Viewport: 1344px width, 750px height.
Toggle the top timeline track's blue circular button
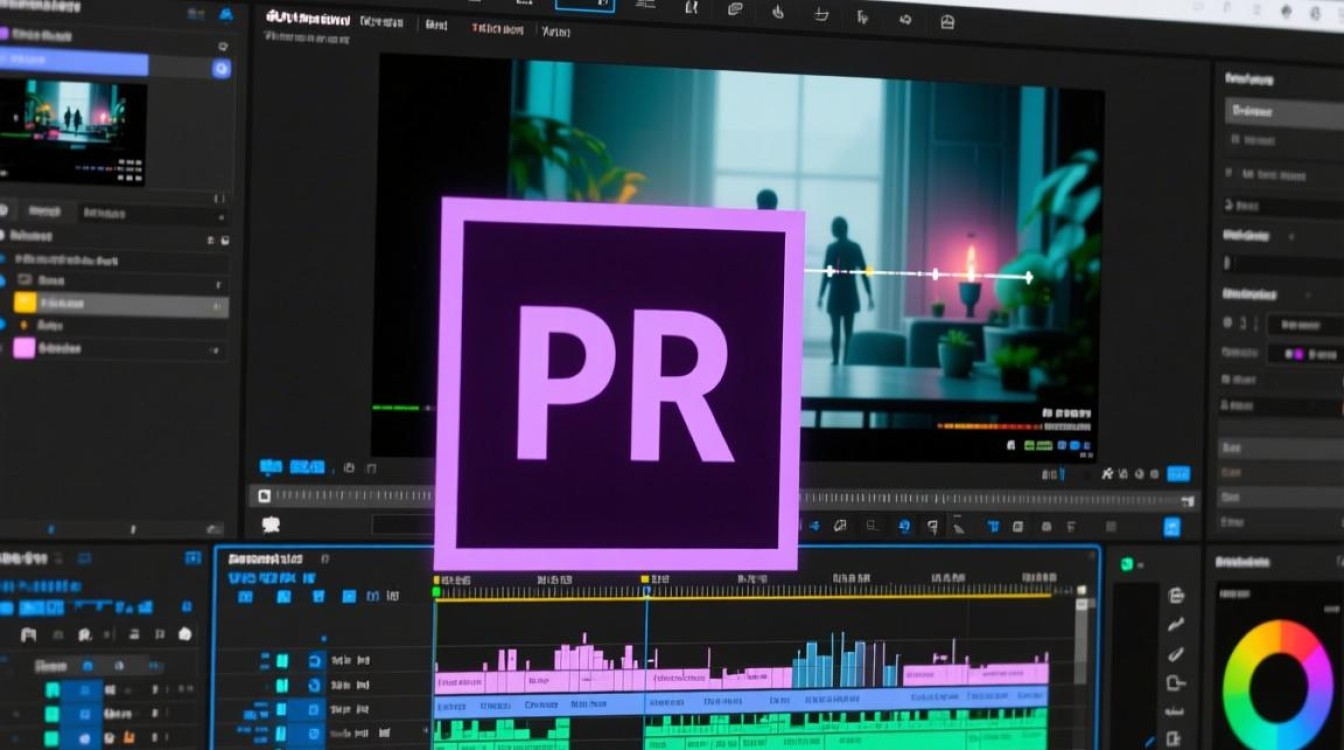click(x=315, y=661)
